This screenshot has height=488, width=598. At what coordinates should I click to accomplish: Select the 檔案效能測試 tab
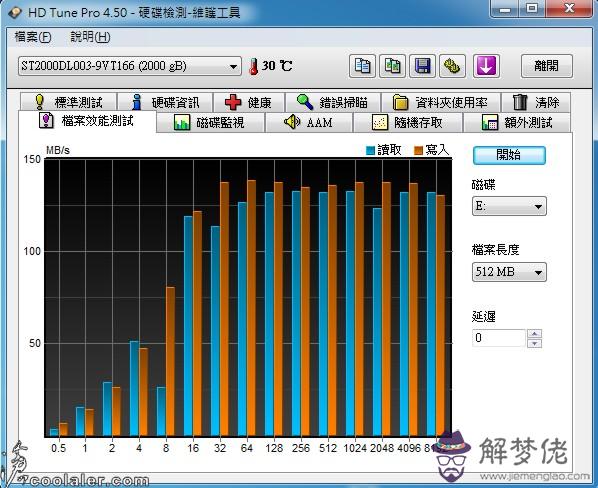87,121
